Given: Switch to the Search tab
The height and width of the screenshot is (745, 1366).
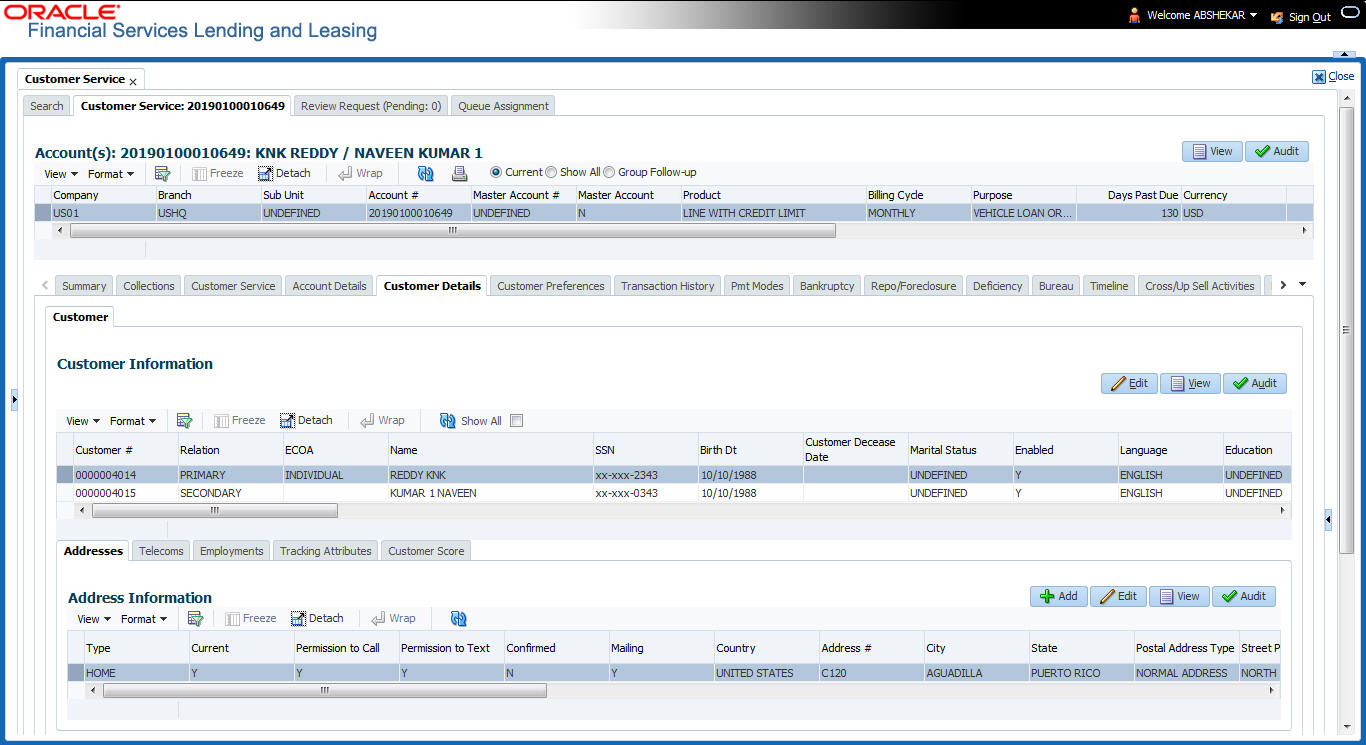Looking at the screenshot, I should tap(47, 106).
